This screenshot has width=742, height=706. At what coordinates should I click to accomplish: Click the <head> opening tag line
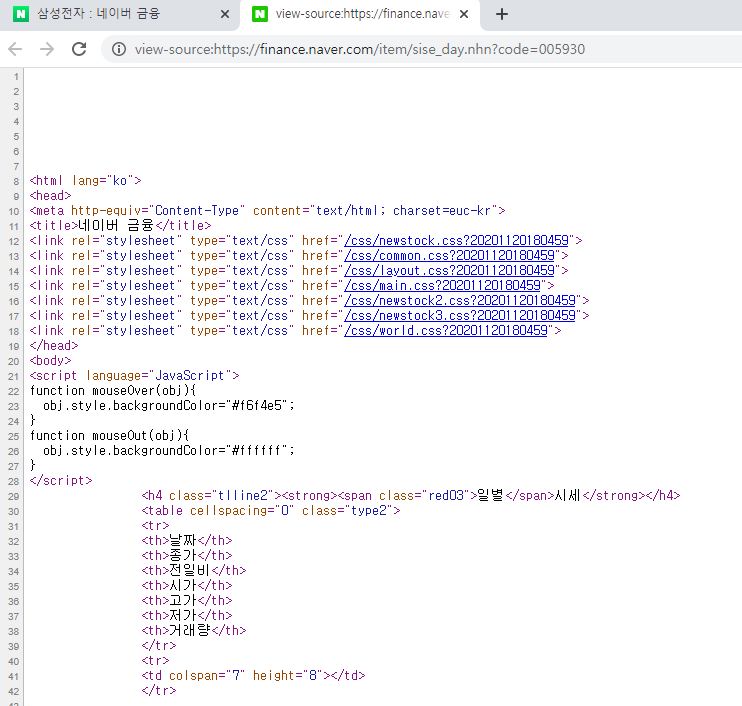(50, 196)
